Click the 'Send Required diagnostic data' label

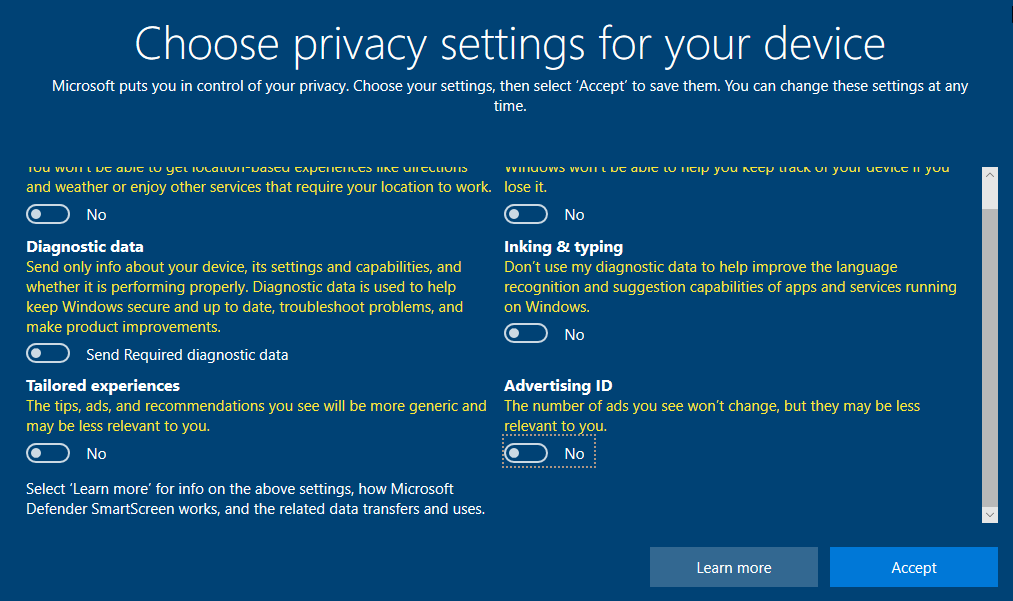(x=187, y=355)
